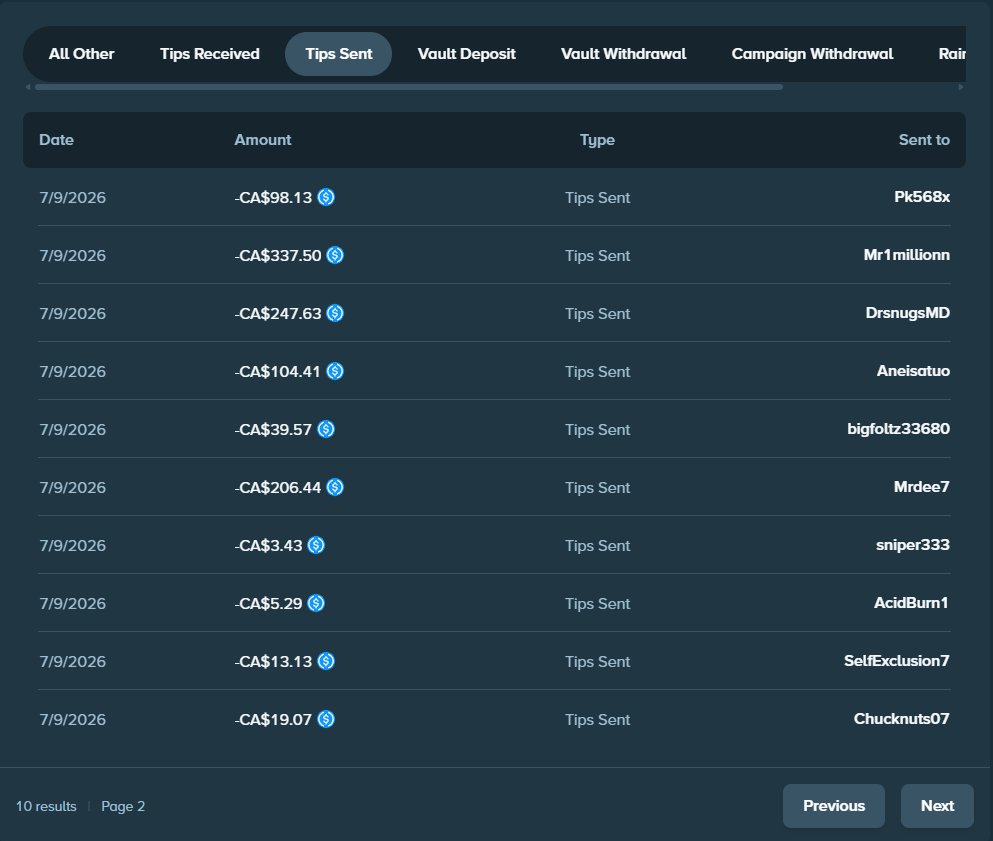Click the date in the Chucknuts07 row
The image size is (993, 841).
[x=72, y=719]
